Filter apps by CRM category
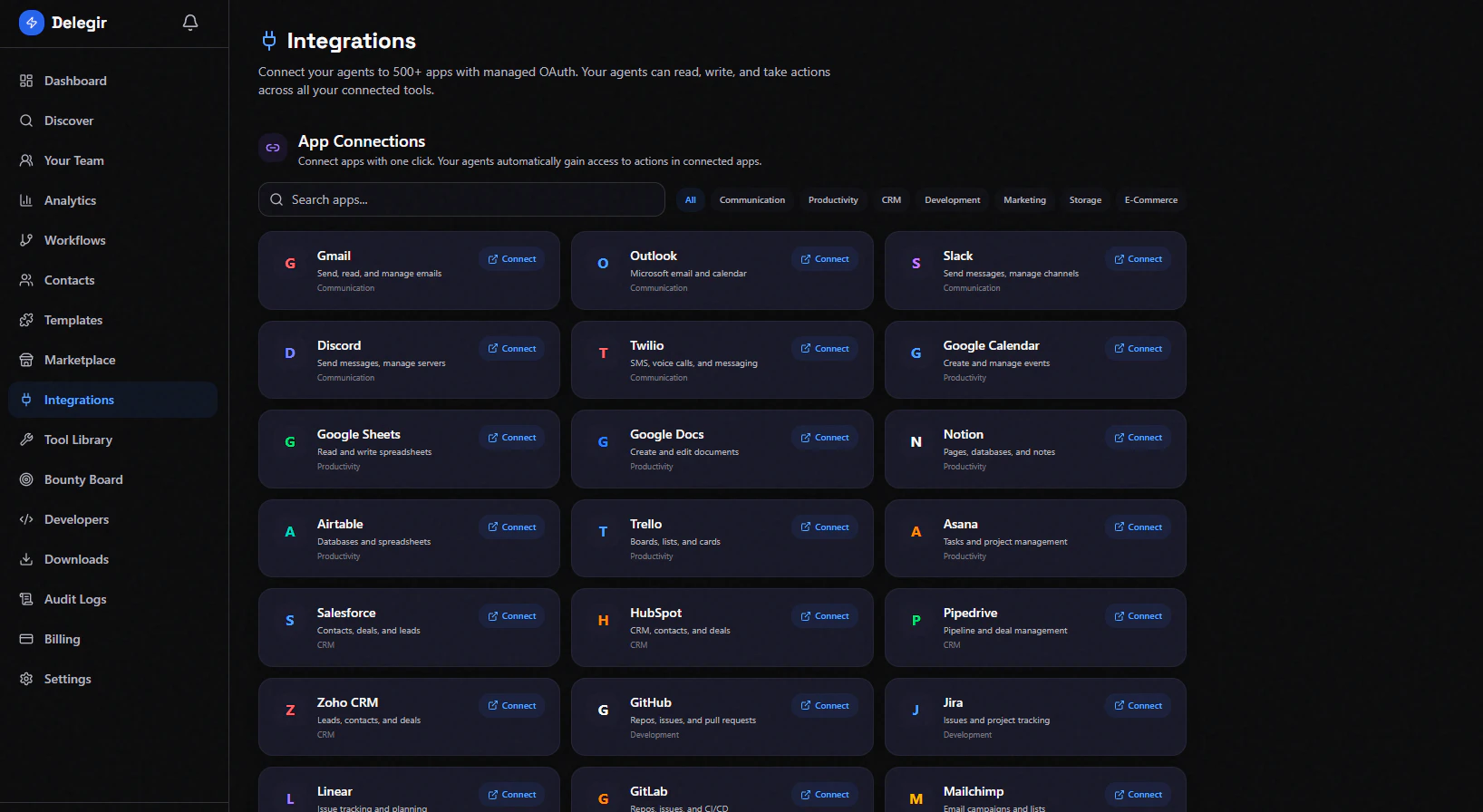Screen dimensions: 1483x812 892,200
